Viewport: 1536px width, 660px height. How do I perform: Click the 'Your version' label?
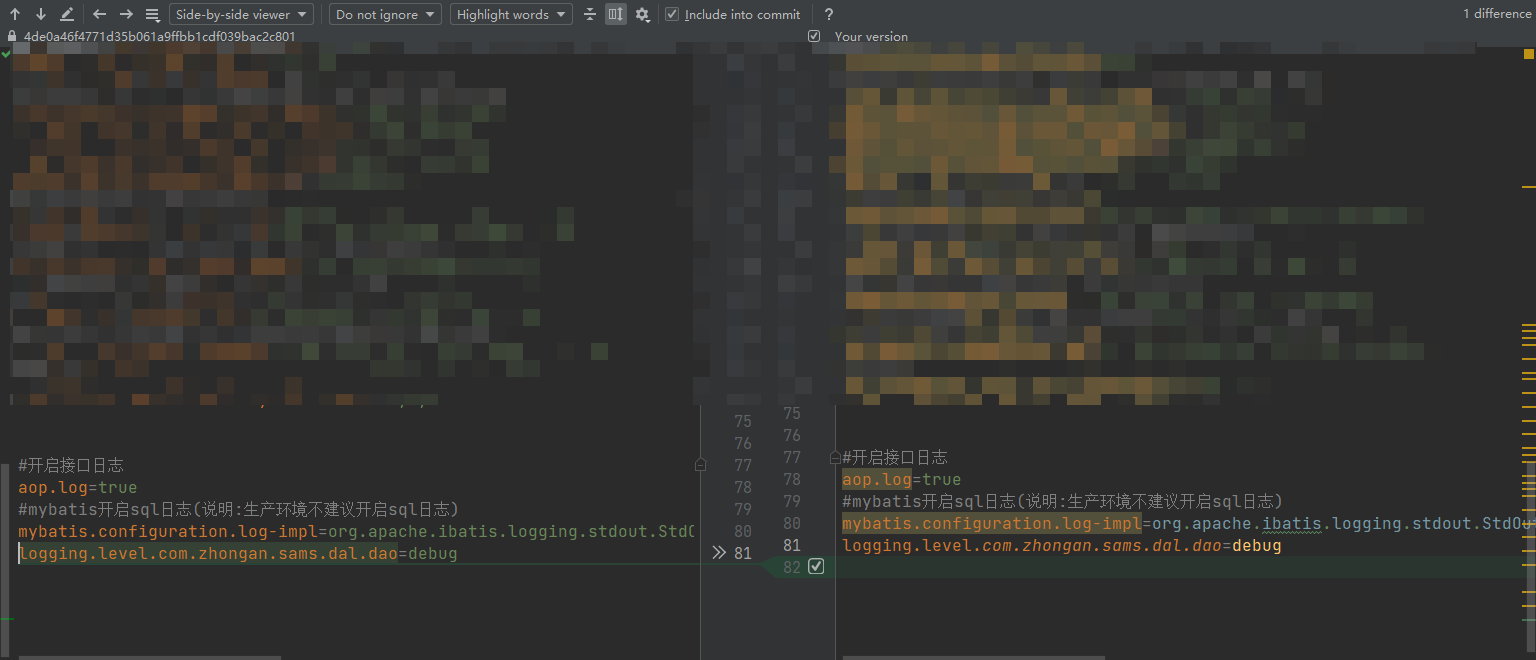[x=871, y=36]
